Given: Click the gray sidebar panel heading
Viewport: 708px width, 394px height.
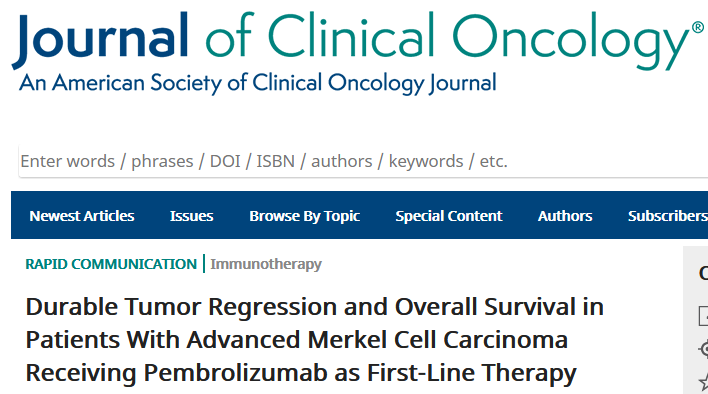Looking at the screenshot, I should coord(703,273).
